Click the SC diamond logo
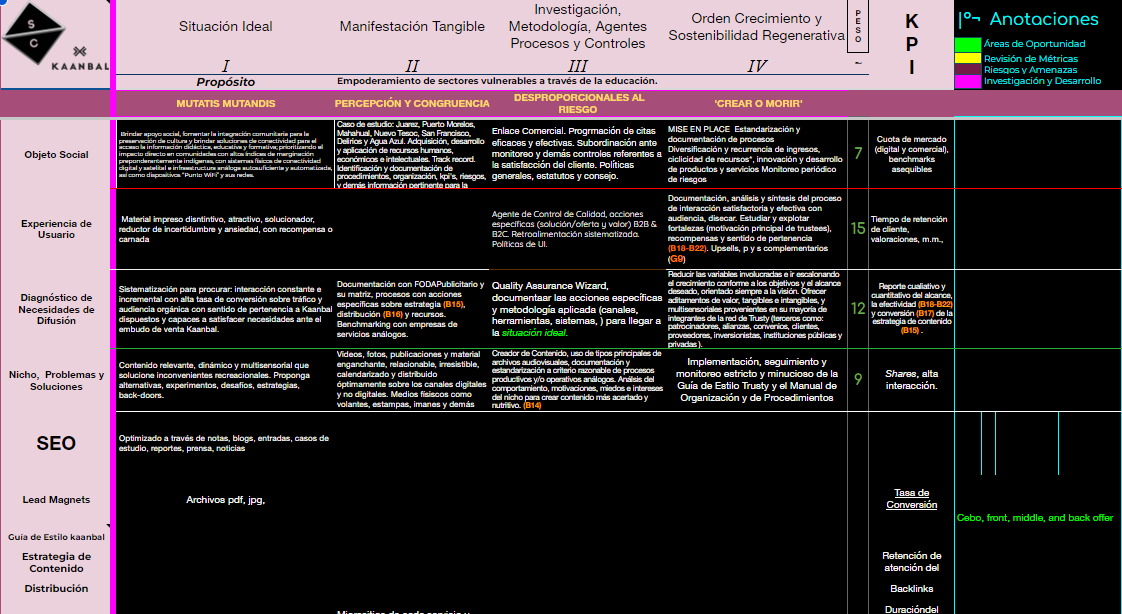This screenshot has width=1122, height=614. [x=34, y=32]
